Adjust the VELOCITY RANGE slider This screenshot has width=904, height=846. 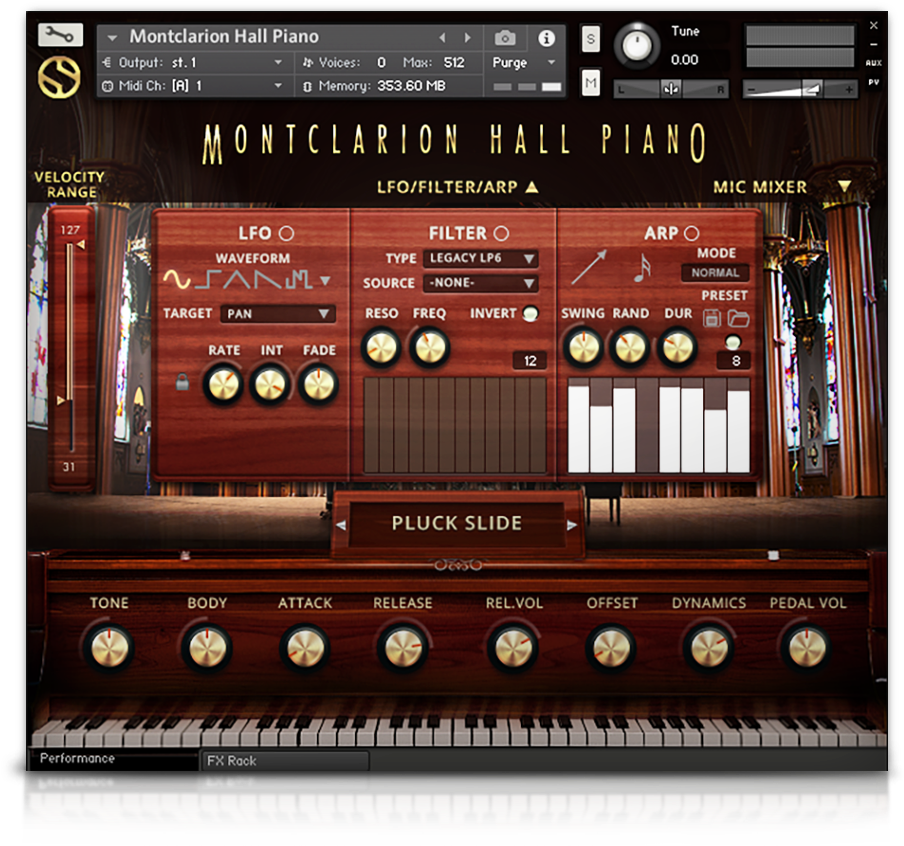coord(70,348)
